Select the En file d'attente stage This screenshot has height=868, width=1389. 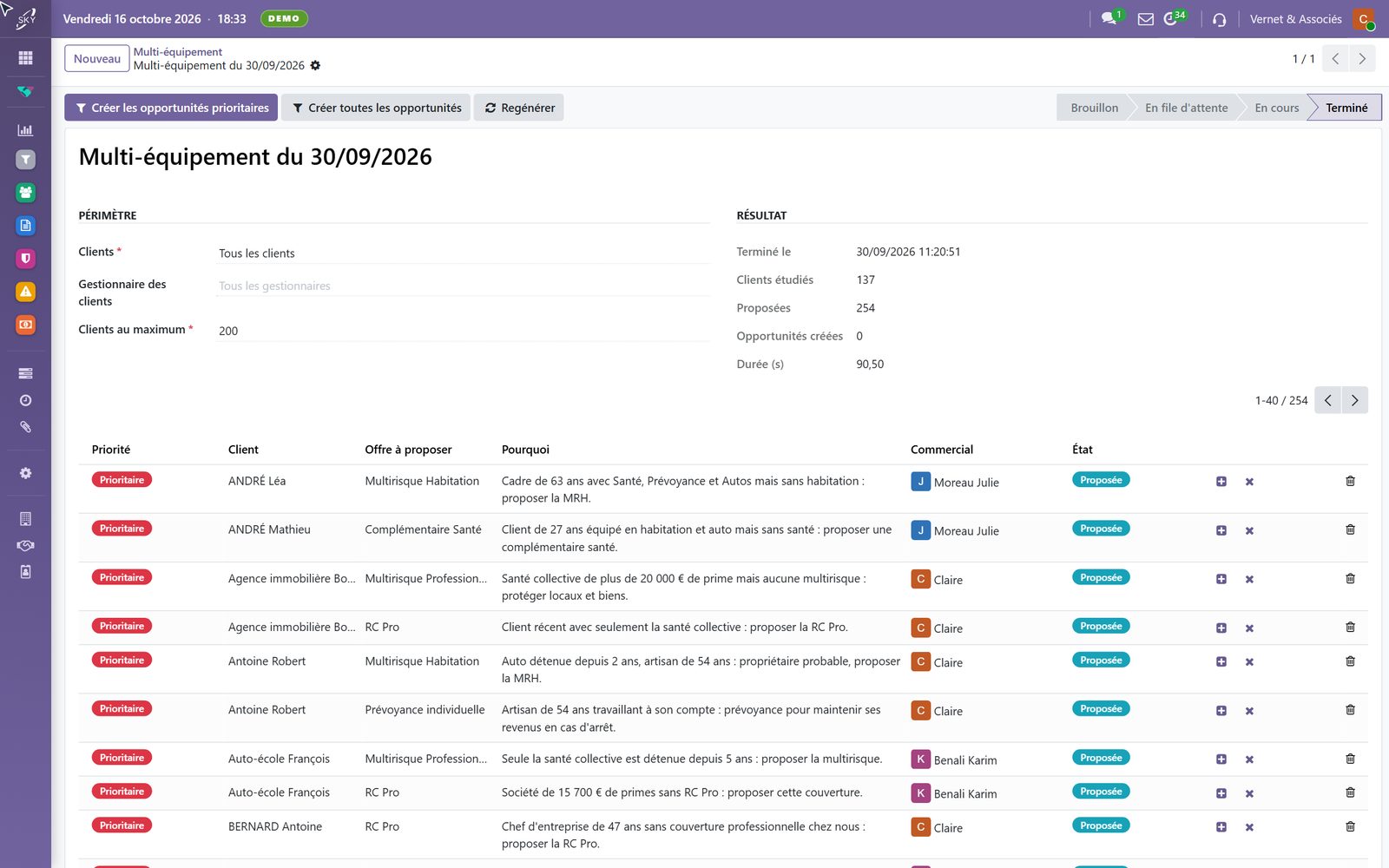(1186, 108)
